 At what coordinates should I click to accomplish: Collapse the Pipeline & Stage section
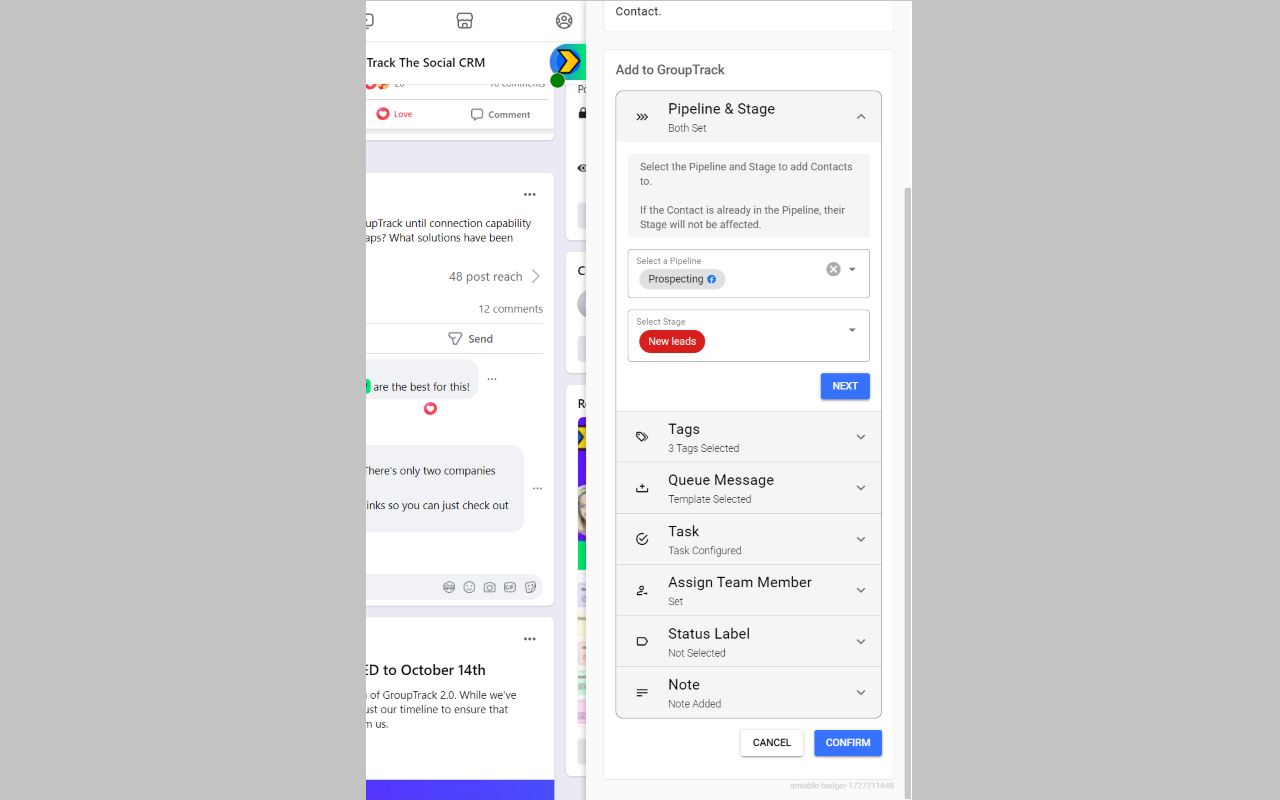tap(861, 117)
